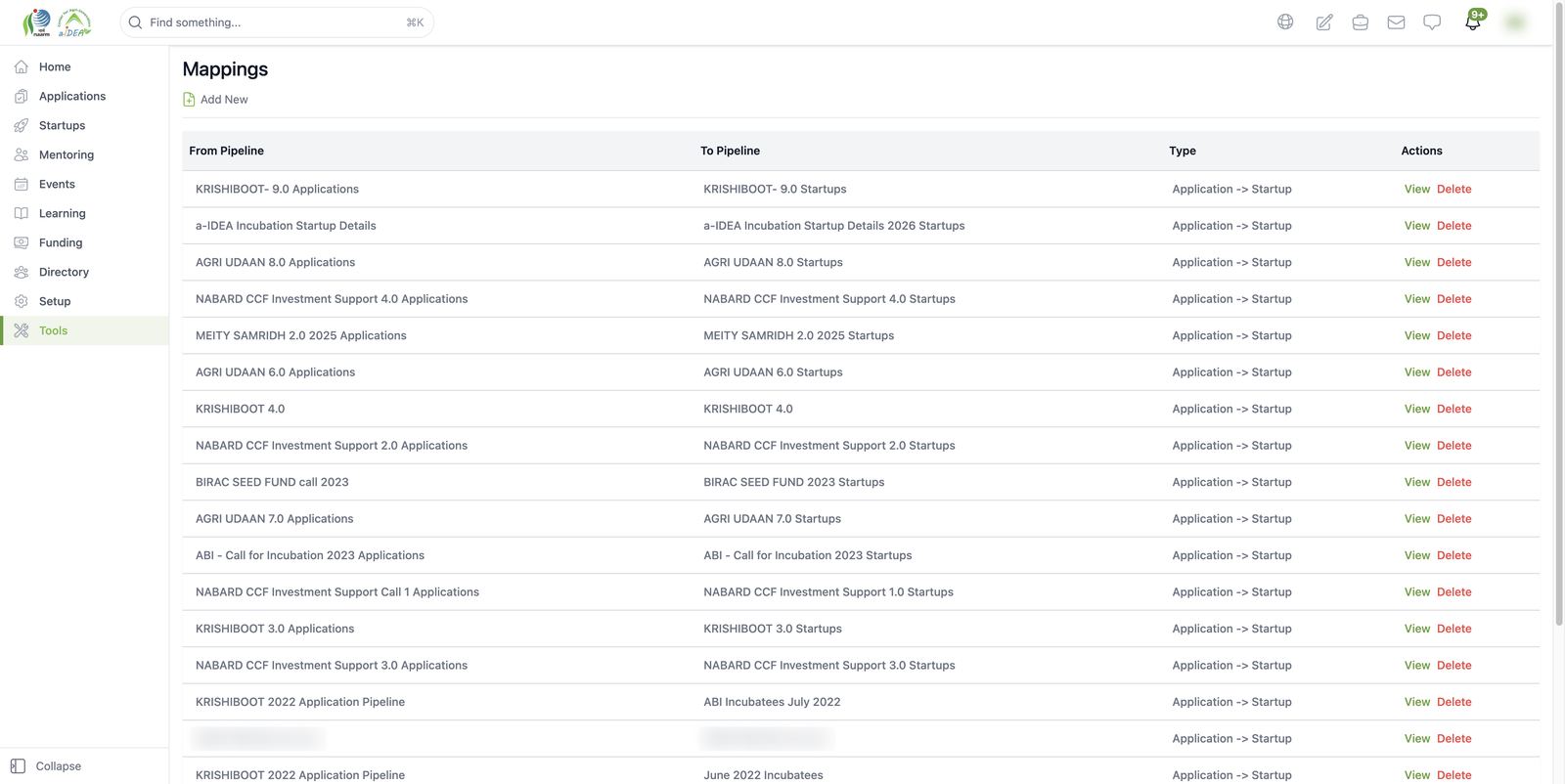Delete the KRISHIBOOT 4.0 mapping
Image resolution: width=1565 pixels, height=784 pixels.
coord(1453,409)
